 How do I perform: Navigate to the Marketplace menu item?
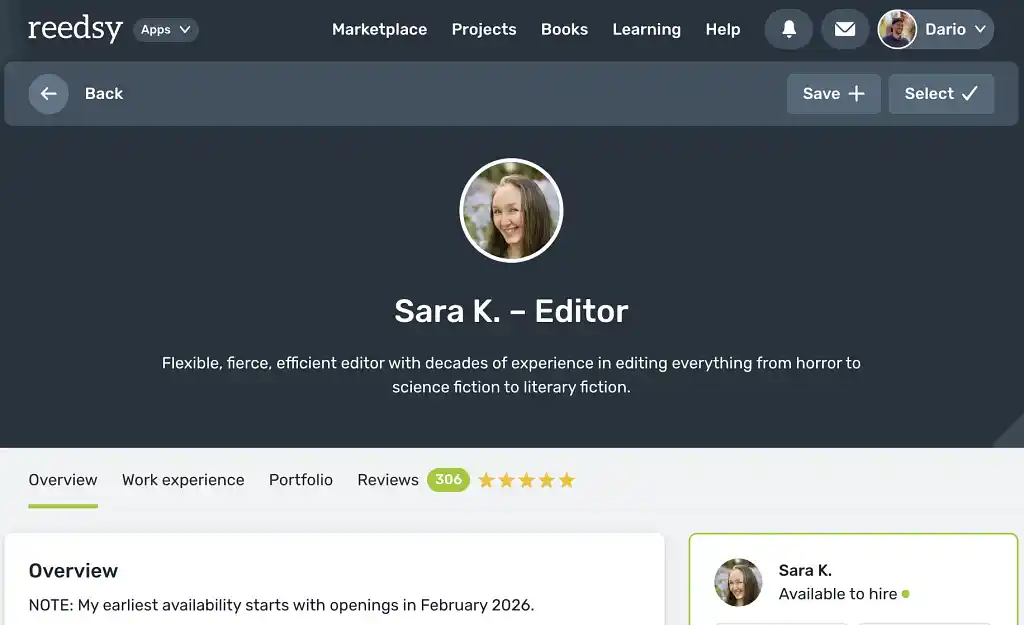[379, 29]
